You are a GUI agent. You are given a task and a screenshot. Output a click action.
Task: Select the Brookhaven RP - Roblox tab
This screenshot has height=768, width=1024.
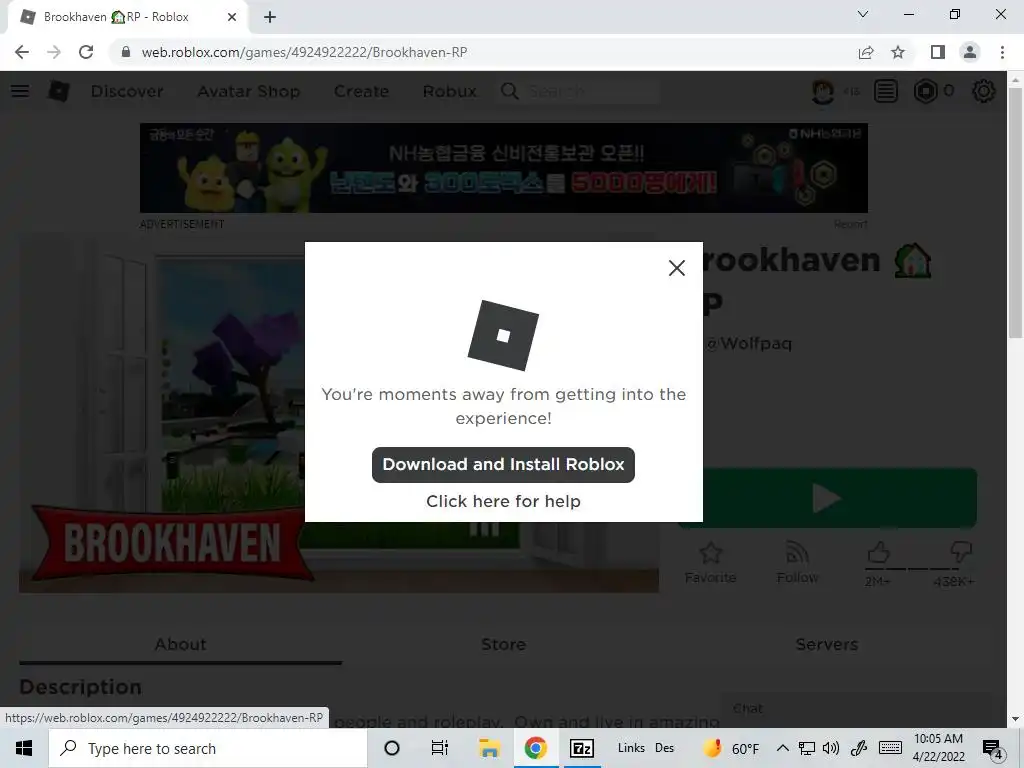127,17
